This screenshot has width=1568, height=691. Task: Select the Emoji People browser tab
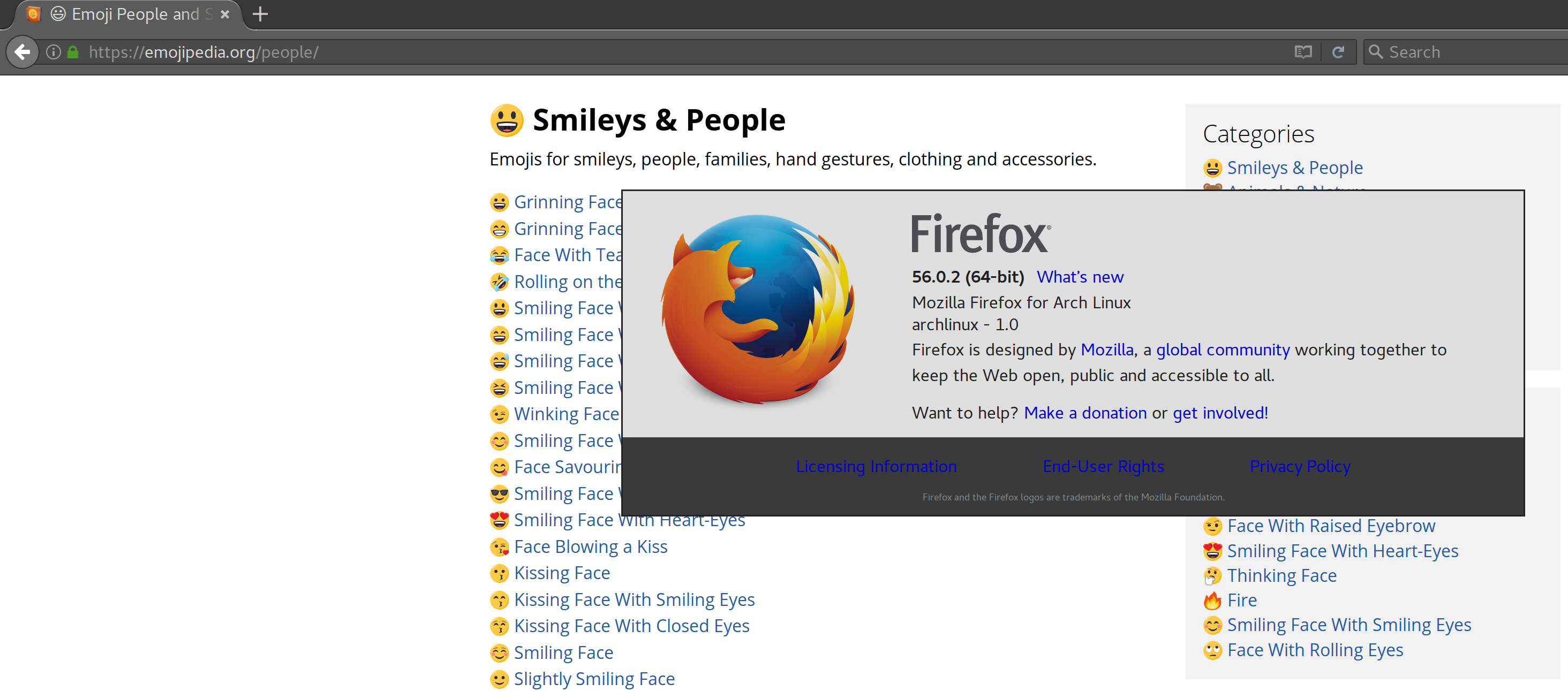click(x=134, y=14)
